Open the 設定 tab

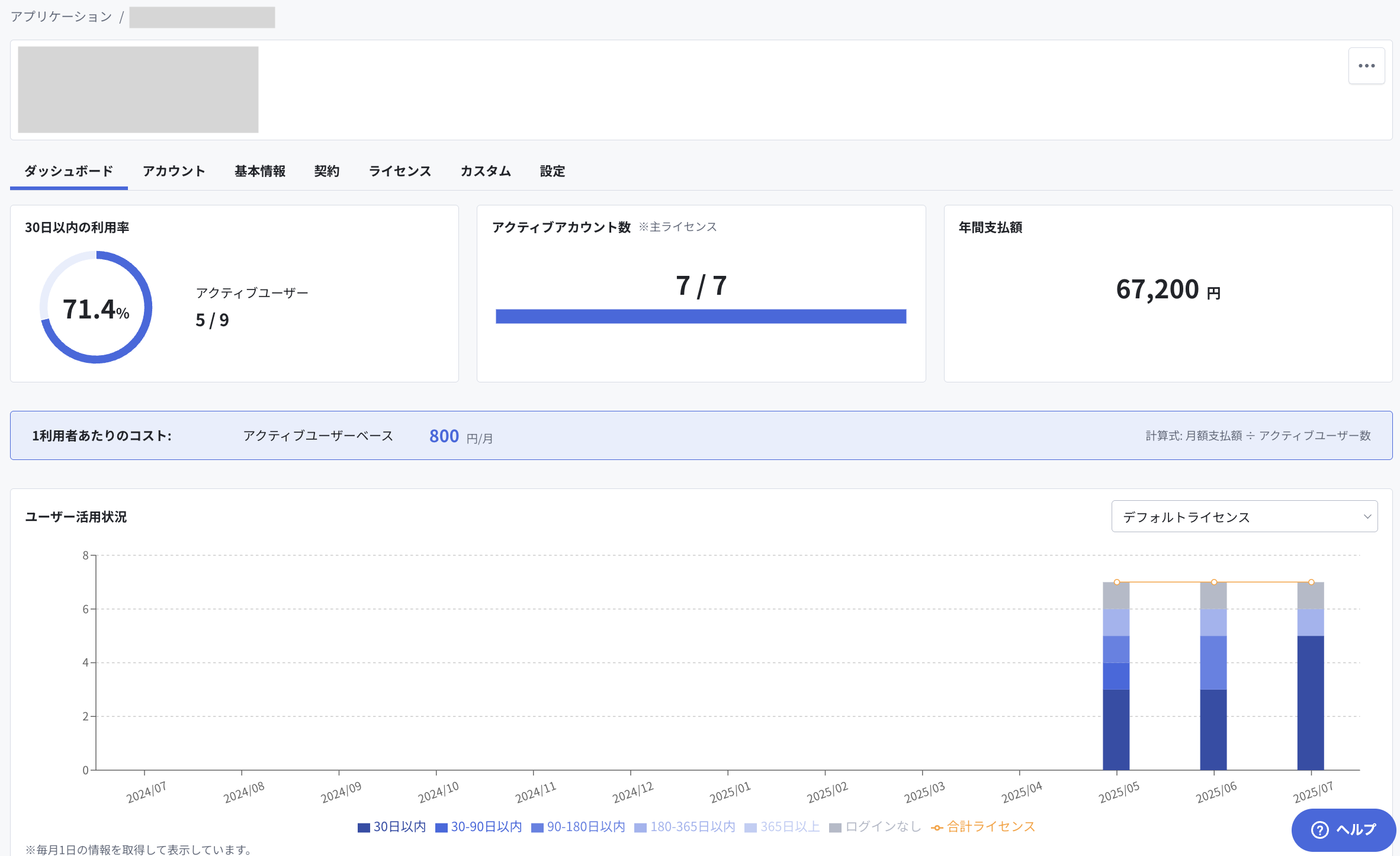553,172
